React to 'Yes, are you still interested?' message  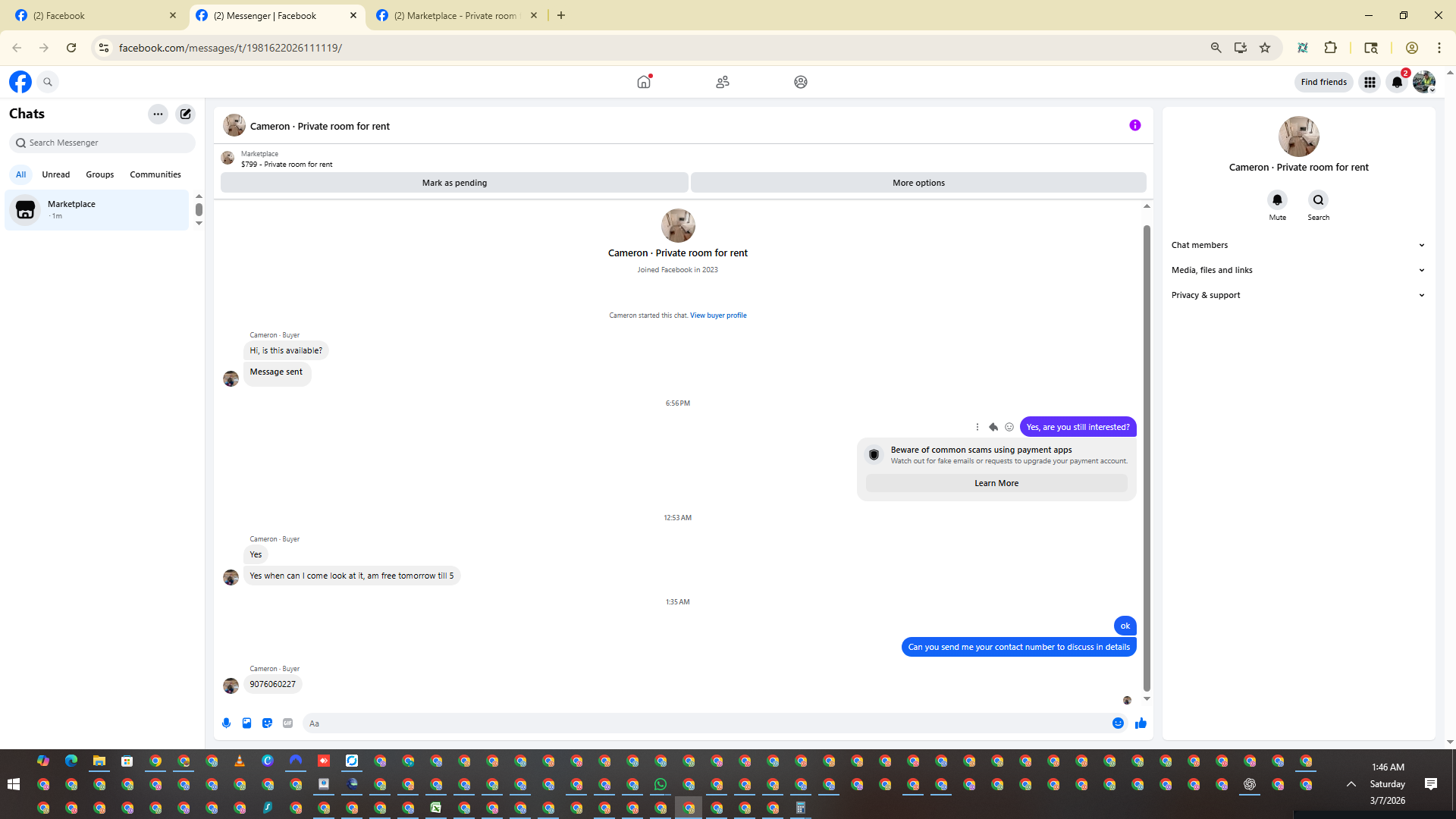(x=1009, y=427)
